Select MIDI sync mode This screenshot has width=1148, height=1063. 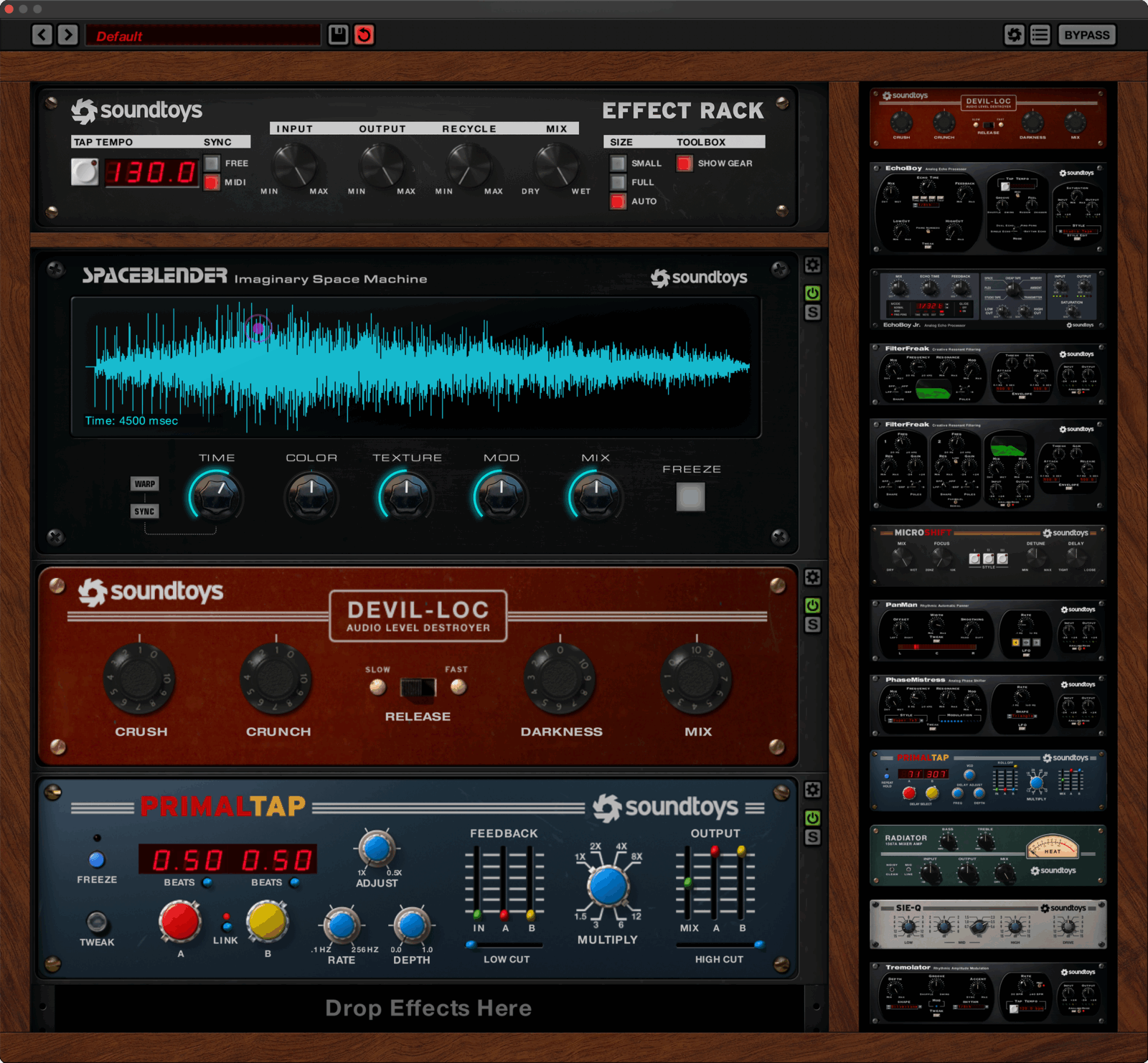click(210, 182)
